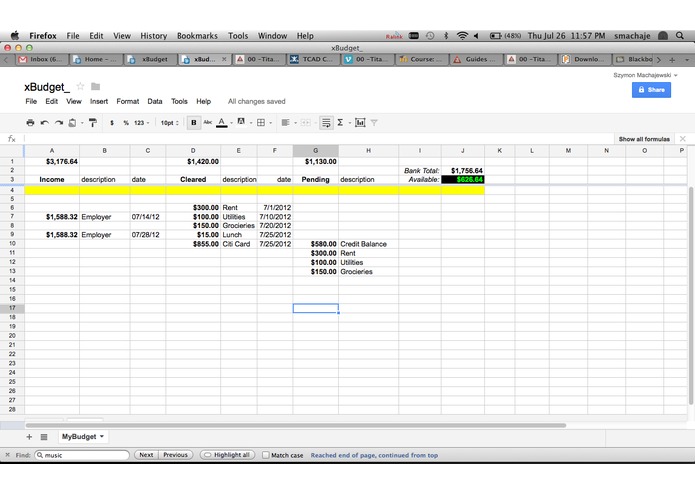Open Sigma functions dropdown arrow
695x494 pixels.
click(350, 123)
